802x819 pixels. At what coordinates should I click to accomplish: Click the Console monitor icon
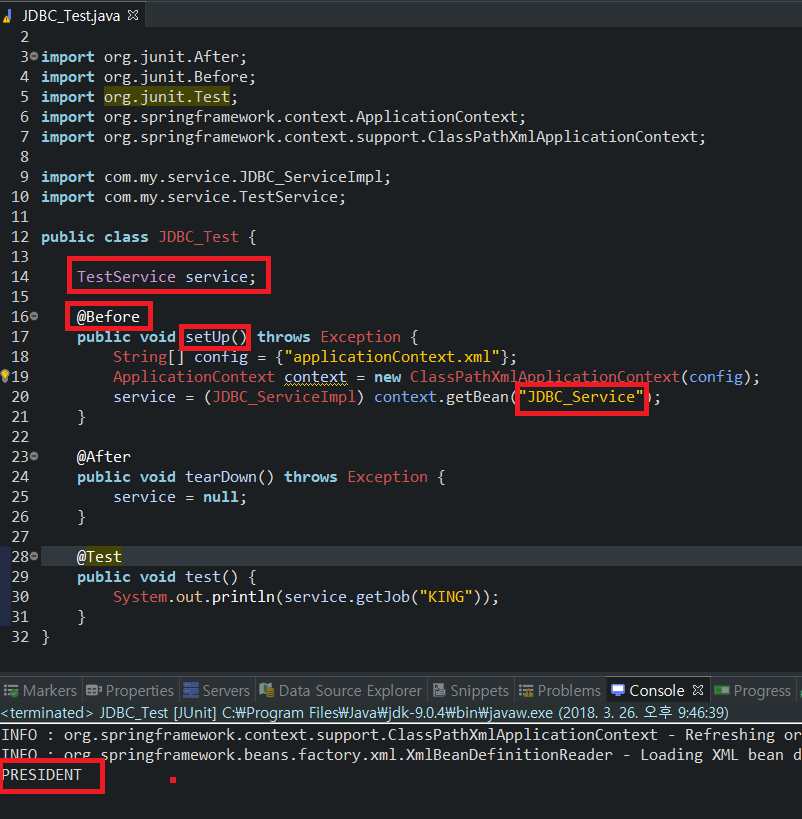click(x=618, y=690)
